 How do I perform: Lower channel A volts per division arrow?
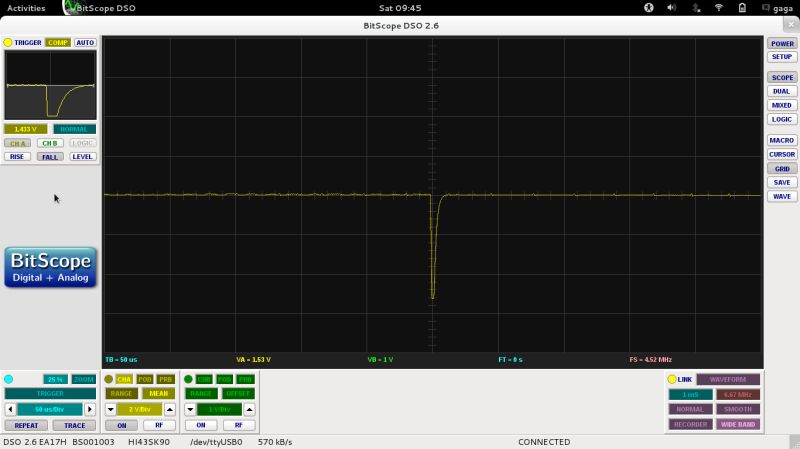[111, 409]
